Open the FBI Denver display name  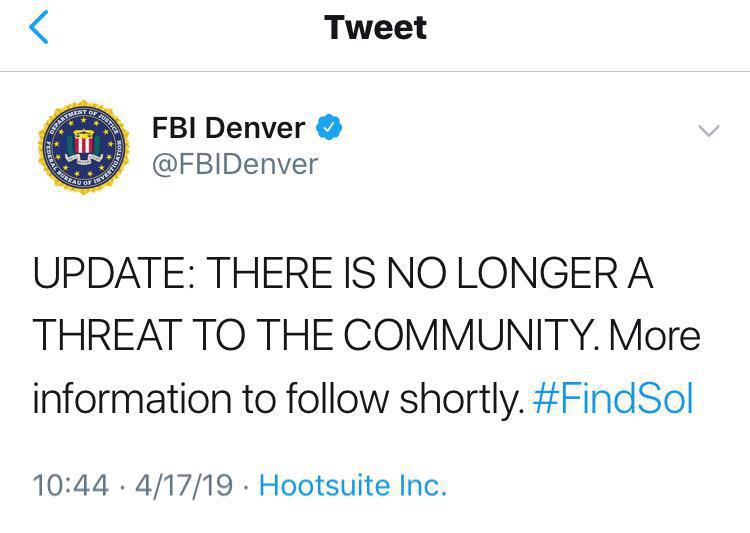(x=229, y=128)
